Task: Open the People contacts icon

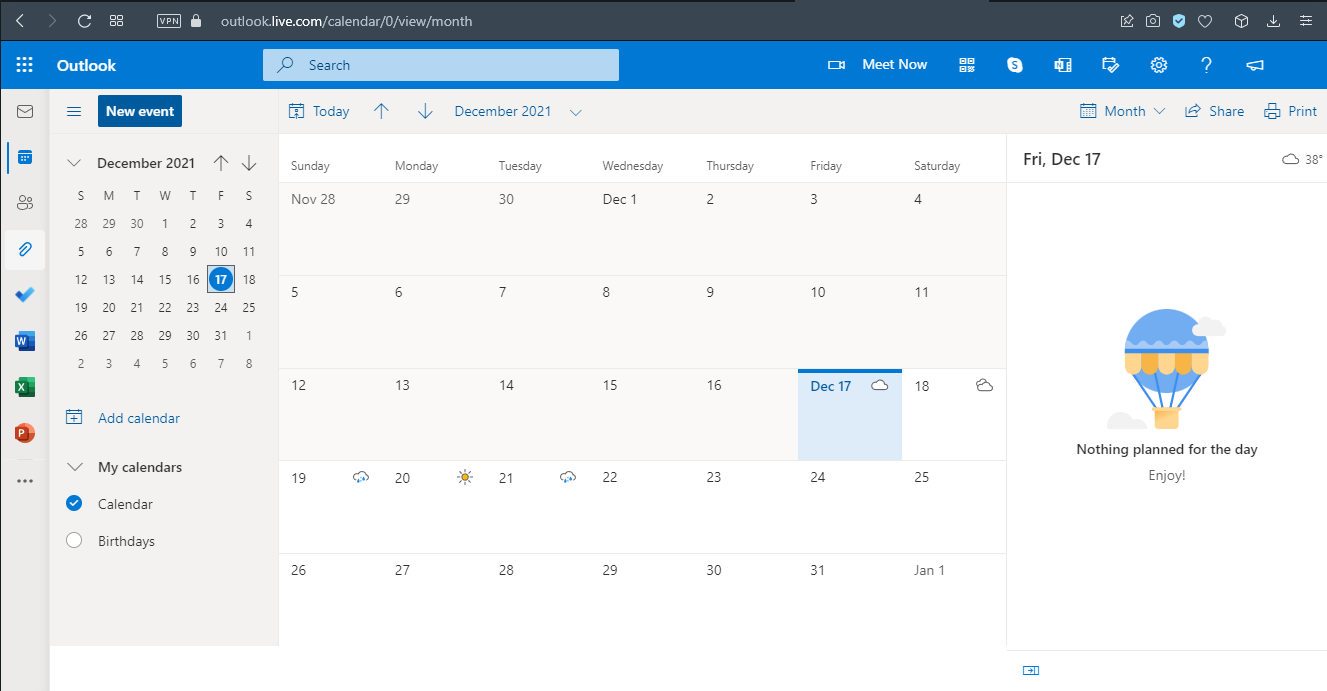Action: (25, 203)
